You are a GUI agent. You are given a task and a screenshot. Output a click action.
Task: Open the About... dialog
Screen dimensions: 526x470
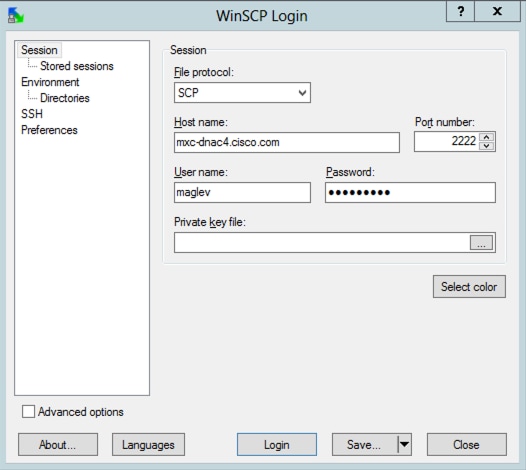(x=58, y=445)
